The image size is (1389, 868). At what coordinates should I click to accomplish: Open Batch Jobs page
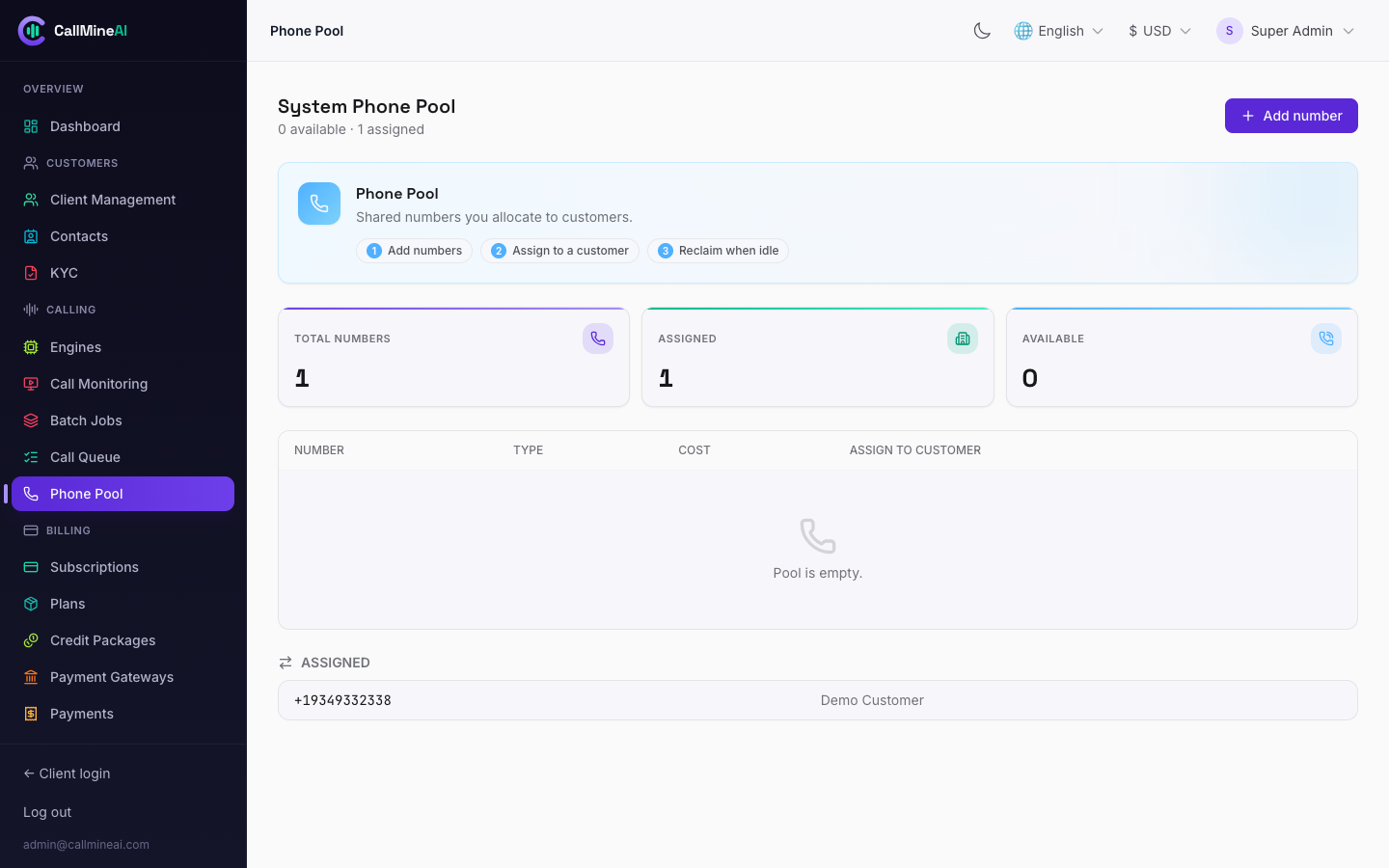tap(123, 420)
